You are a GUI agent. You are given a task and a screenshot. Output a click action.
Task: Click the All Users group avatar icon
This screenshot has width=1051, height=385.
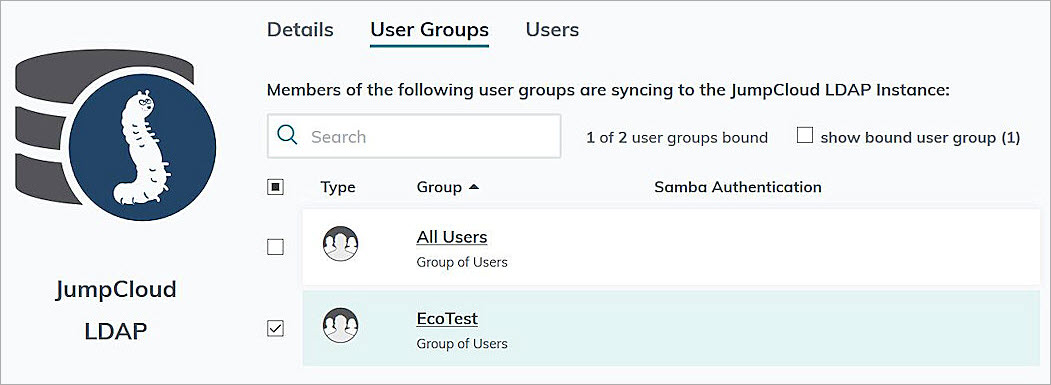340,244
